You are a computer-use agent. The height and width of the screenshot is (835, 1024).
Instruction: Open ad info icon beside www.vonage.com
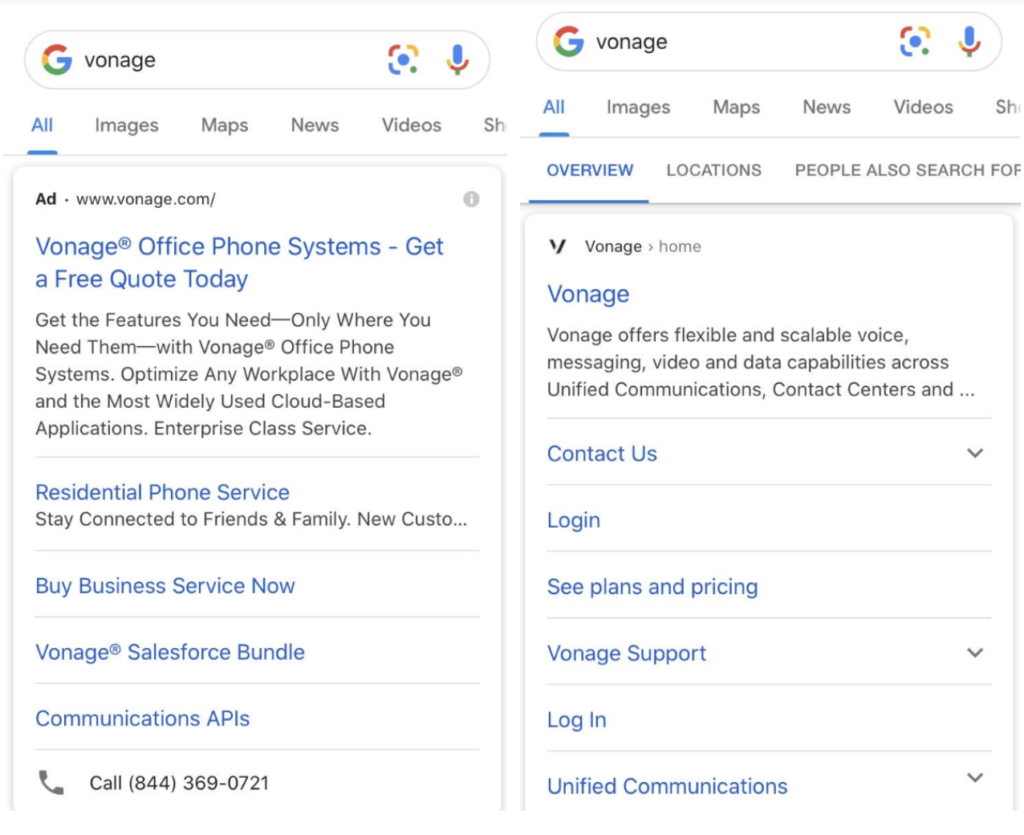coord(471,199)
